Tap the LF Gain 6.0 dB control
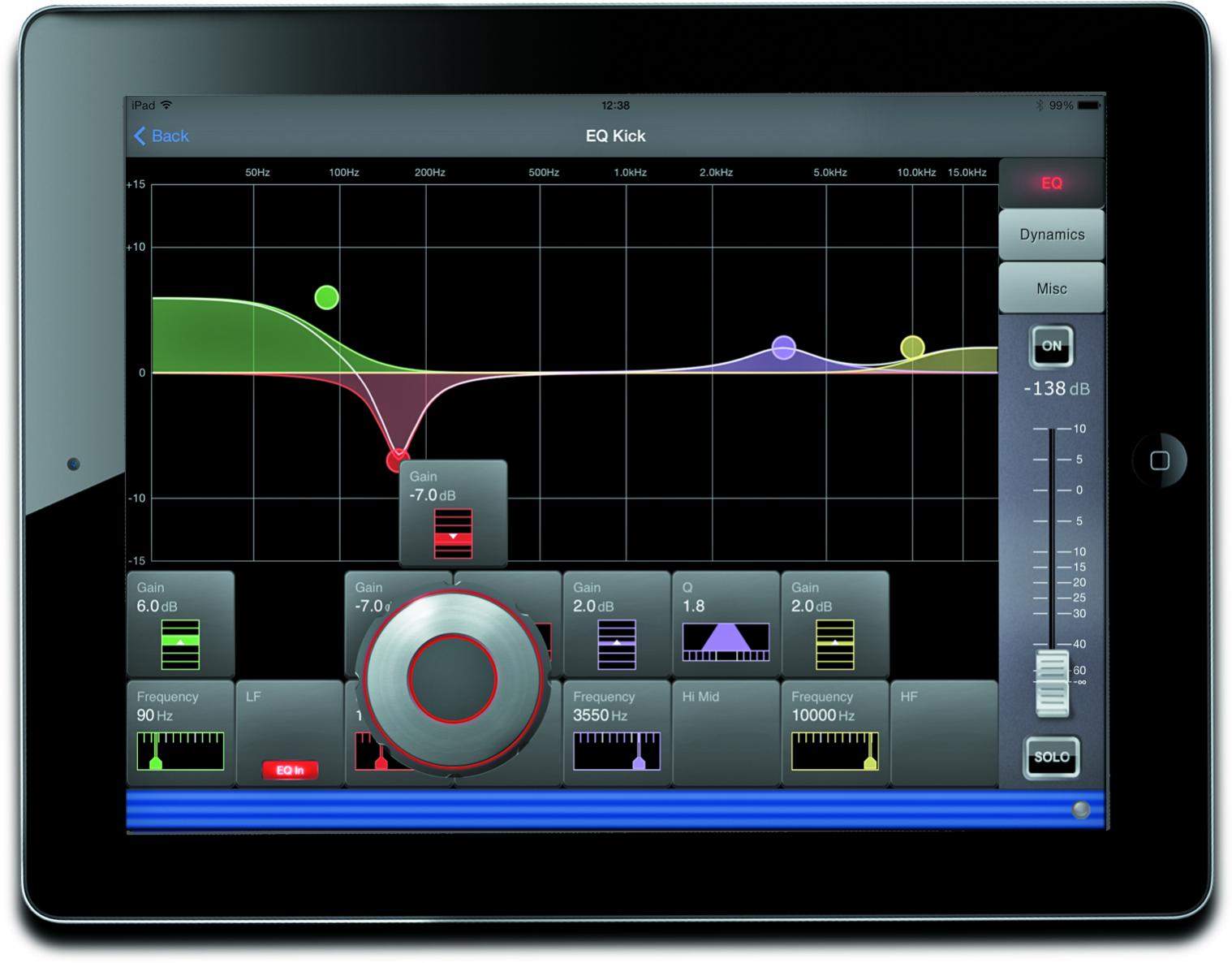 point(181,624)
